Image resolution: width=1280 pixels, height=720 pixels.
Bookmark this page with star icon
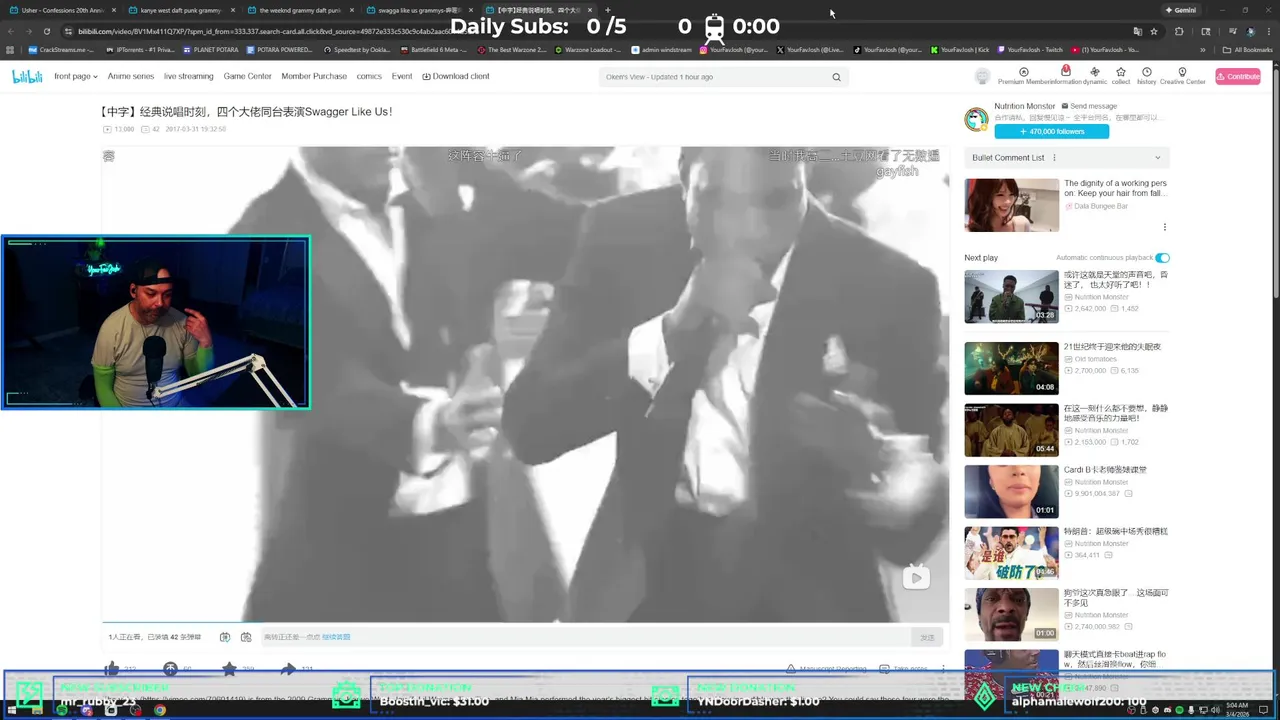coord(1153,31)
